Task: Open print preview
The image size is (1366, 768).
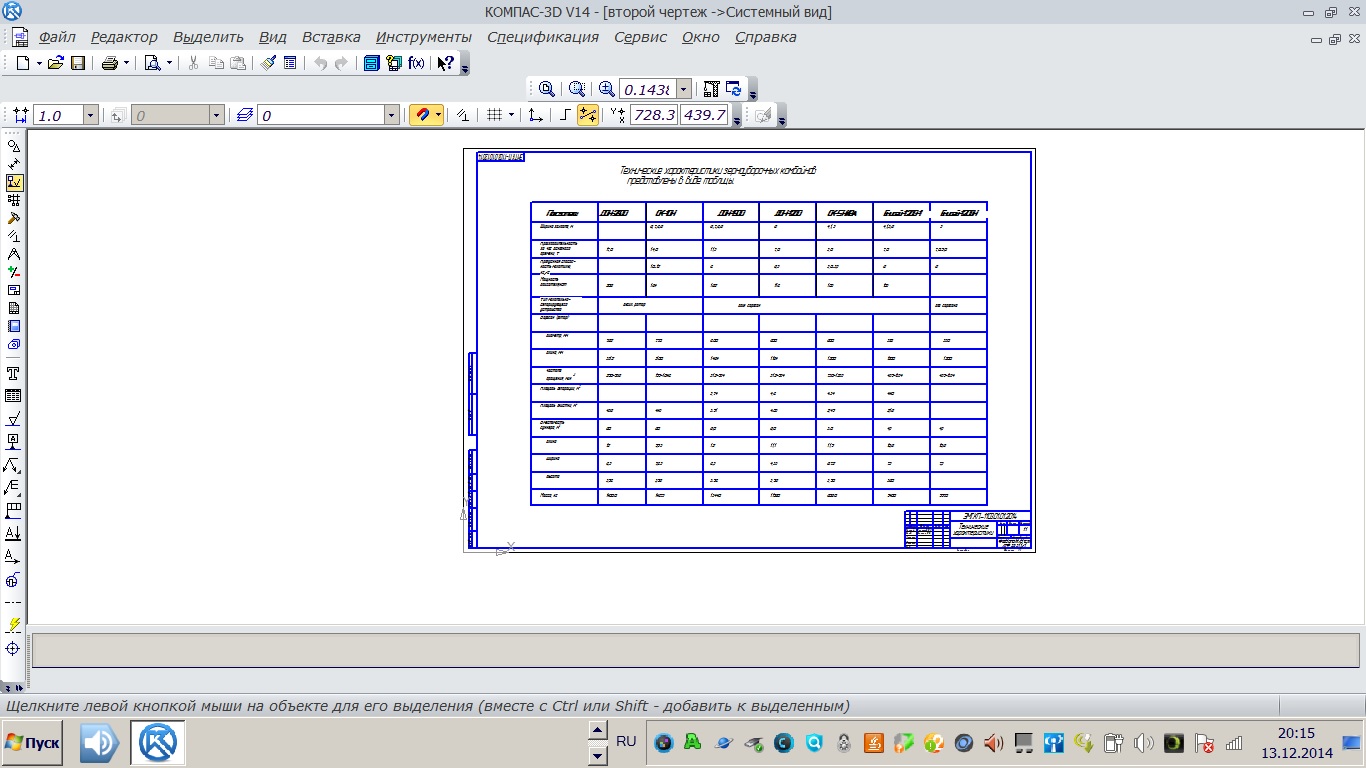Action: point(152,62)
